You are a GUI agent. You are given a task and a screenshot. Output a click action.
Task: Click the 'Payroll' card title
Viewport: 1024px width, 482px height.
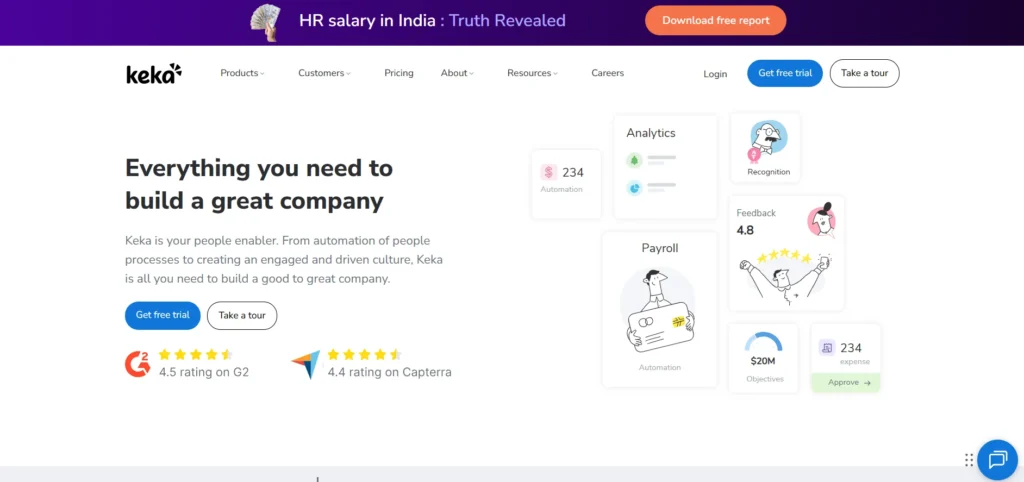pyautogui.click(x=660, y=248)
